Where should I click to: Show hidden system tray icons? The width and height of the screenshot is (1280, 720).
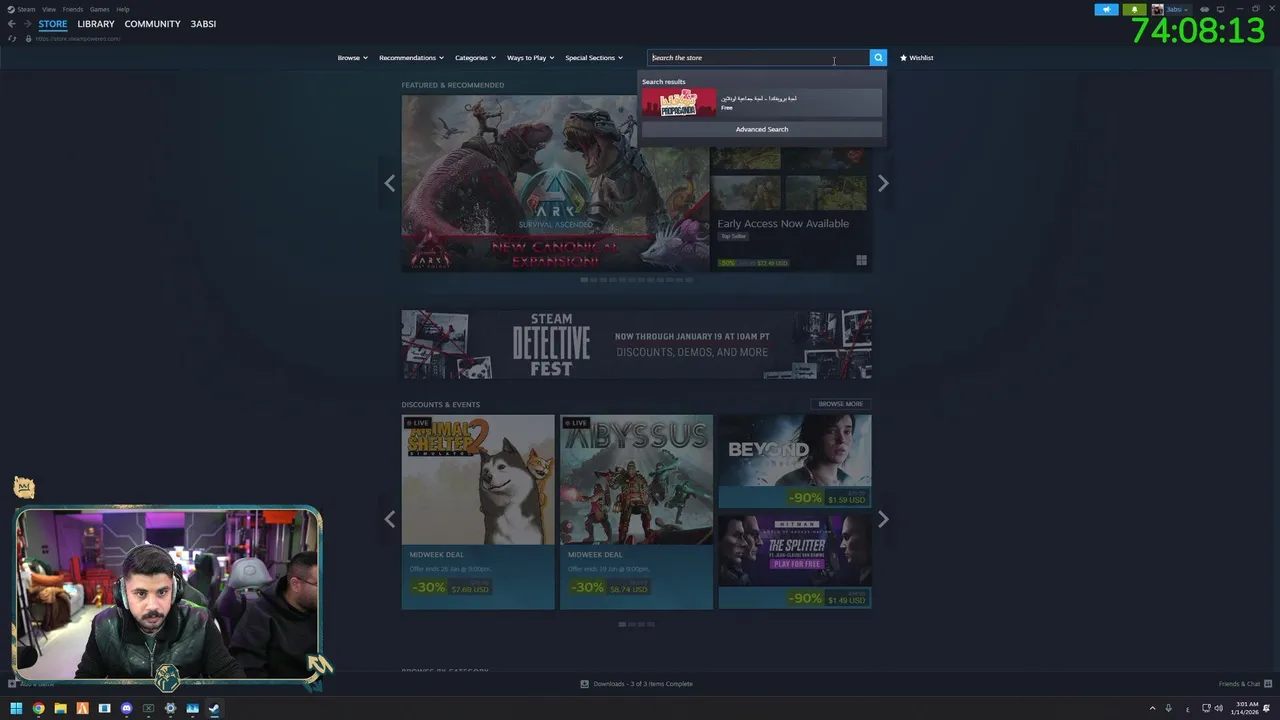pos(1152,708)
